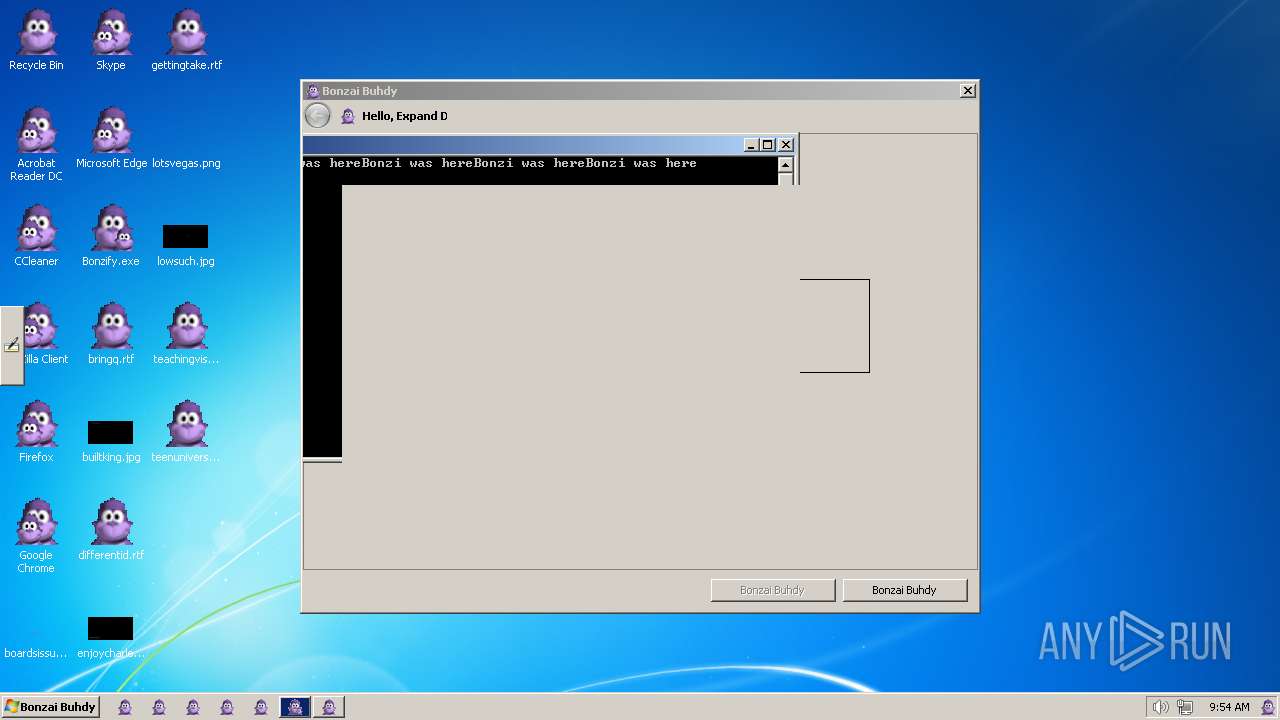Click the 9:54 AM taskbar clock
The image size is (1280, 720).
(x=1229, y=707)
